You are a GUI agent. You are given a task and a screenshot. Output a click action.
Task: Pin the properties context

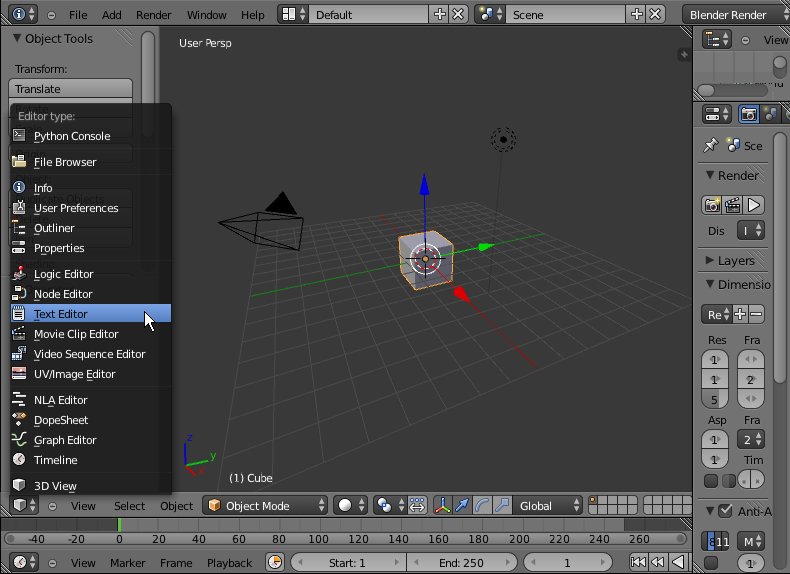710,146
